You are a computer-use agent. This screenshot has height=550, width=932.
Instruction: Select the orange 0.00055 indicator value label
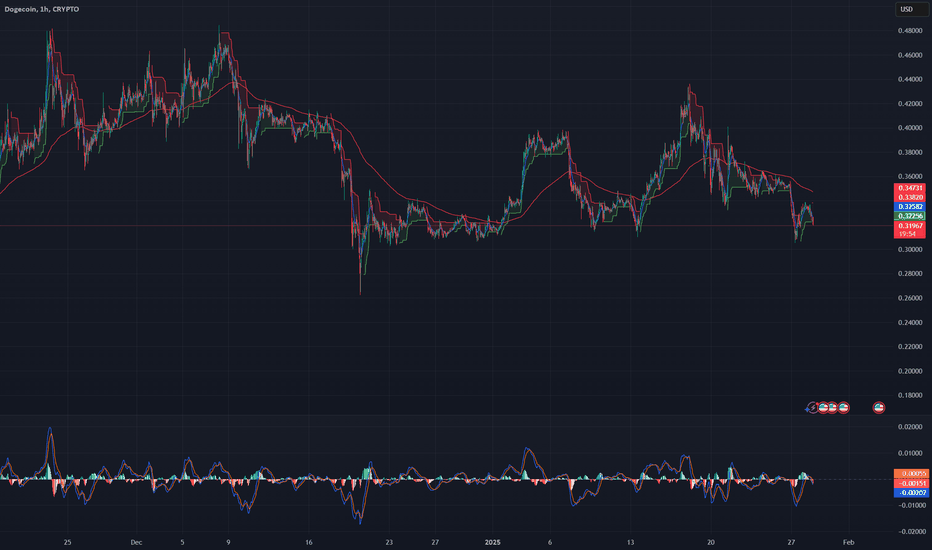pos(911,474)
